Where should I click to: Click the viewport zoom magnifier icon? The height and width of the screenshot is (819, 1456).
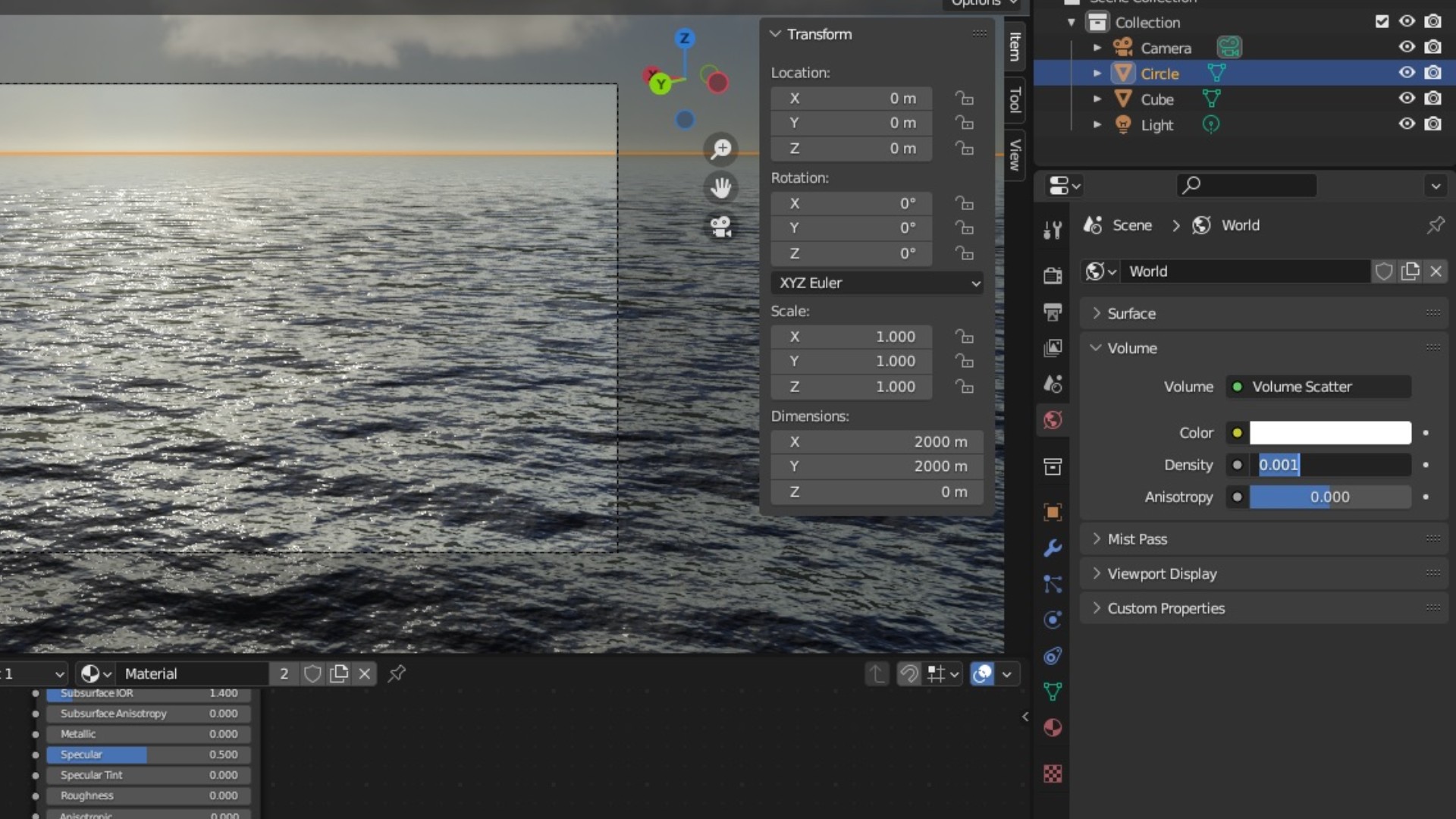click(720, 149)
